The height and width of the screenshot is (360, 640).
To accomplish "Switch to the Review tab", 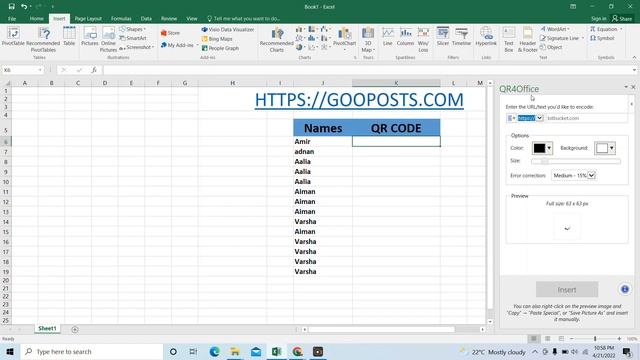I will pyautogui.click(x=169, y=18).
